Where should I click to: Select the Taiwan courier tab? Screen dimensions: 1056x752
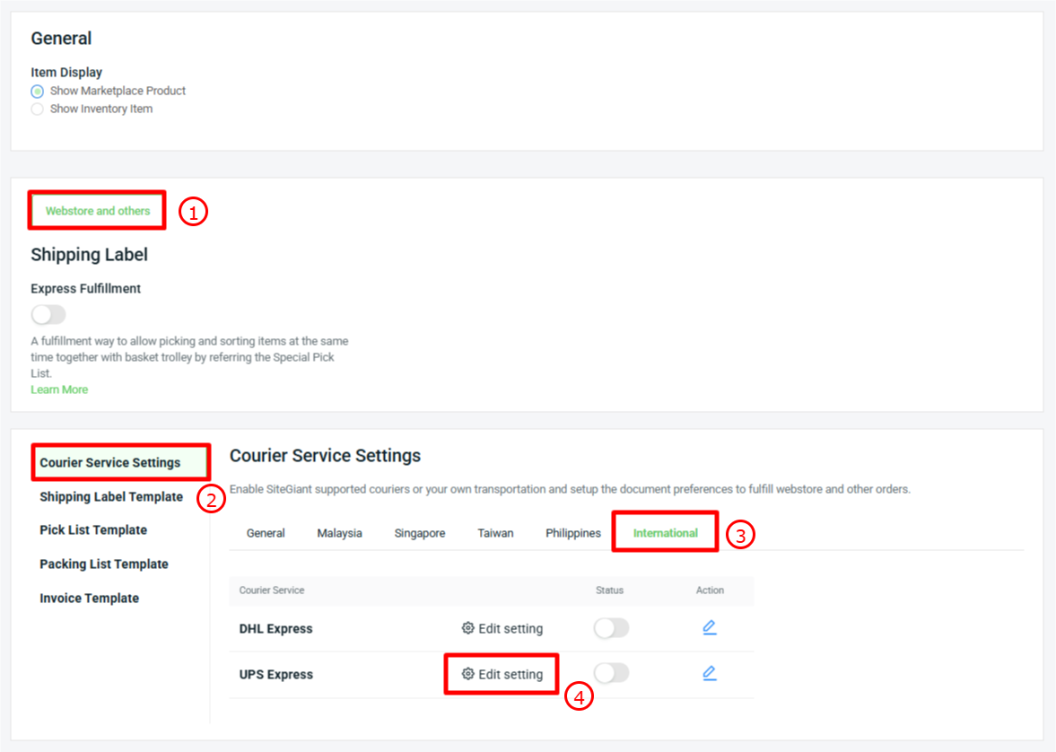pos(495,533)
